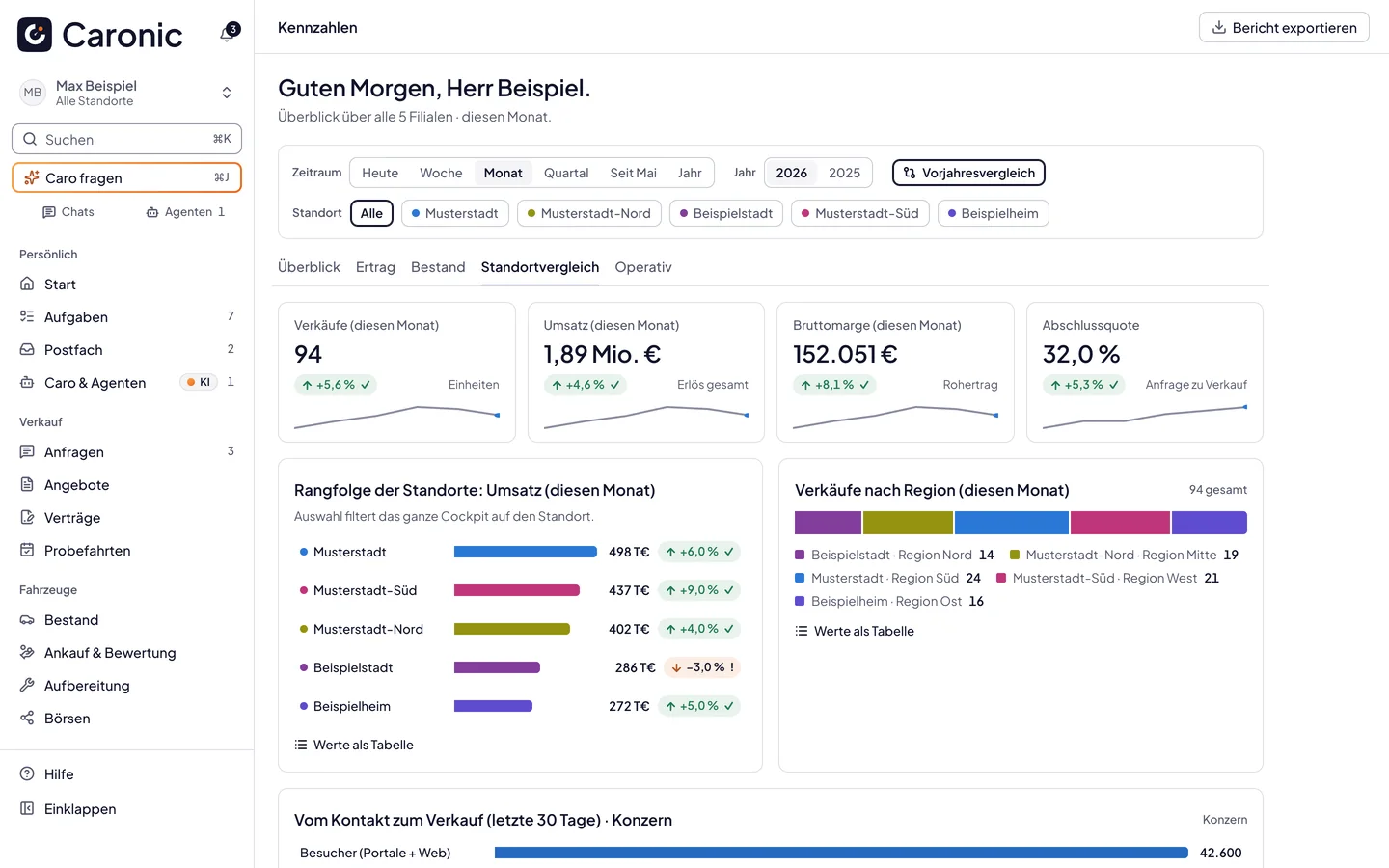
Task: Switch to the Ertrag tab
Action: [x=375, y=267]
